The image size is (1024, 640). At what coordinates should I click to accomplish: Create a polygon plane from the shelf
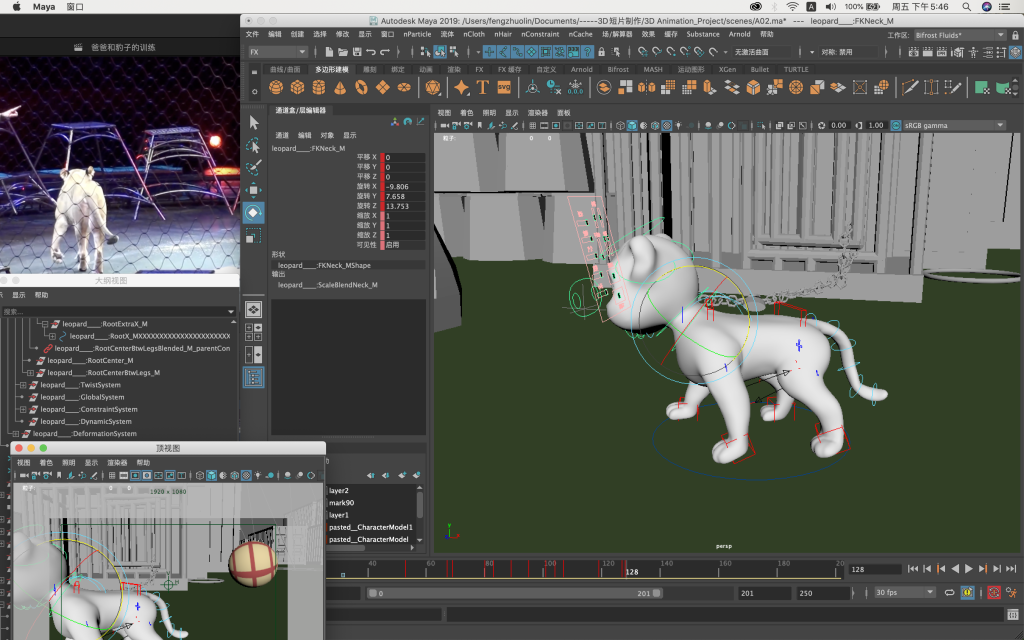point(383,87)
